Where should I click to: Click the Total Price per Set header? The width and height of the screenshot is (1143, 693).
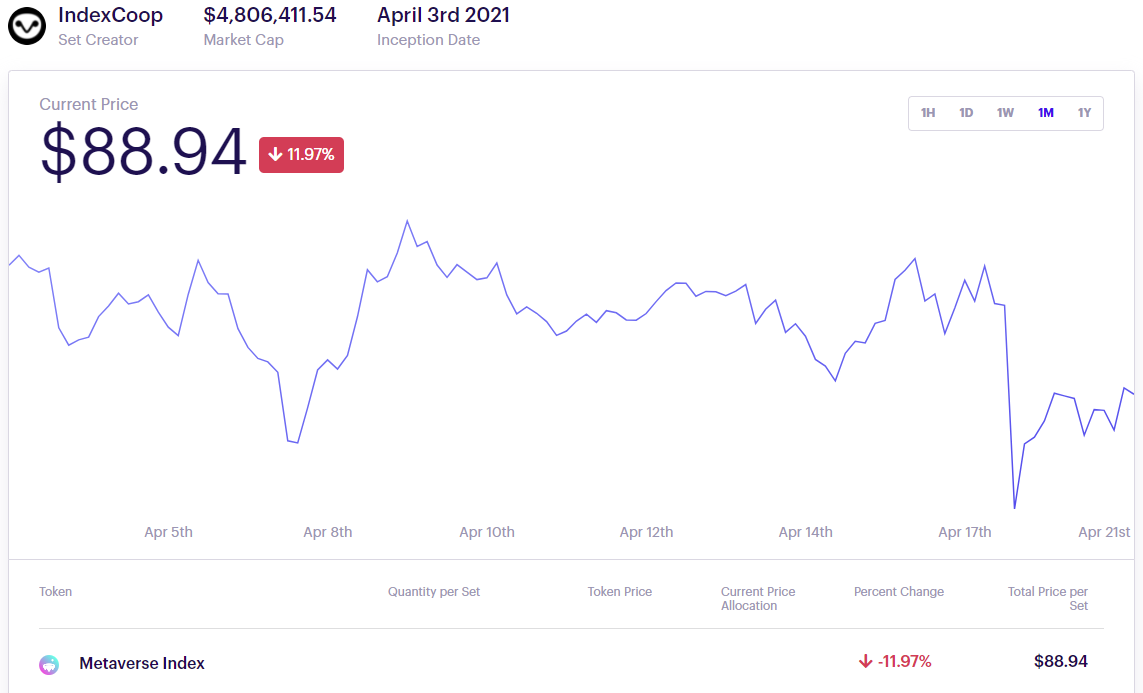click(x=1048, y=598)
